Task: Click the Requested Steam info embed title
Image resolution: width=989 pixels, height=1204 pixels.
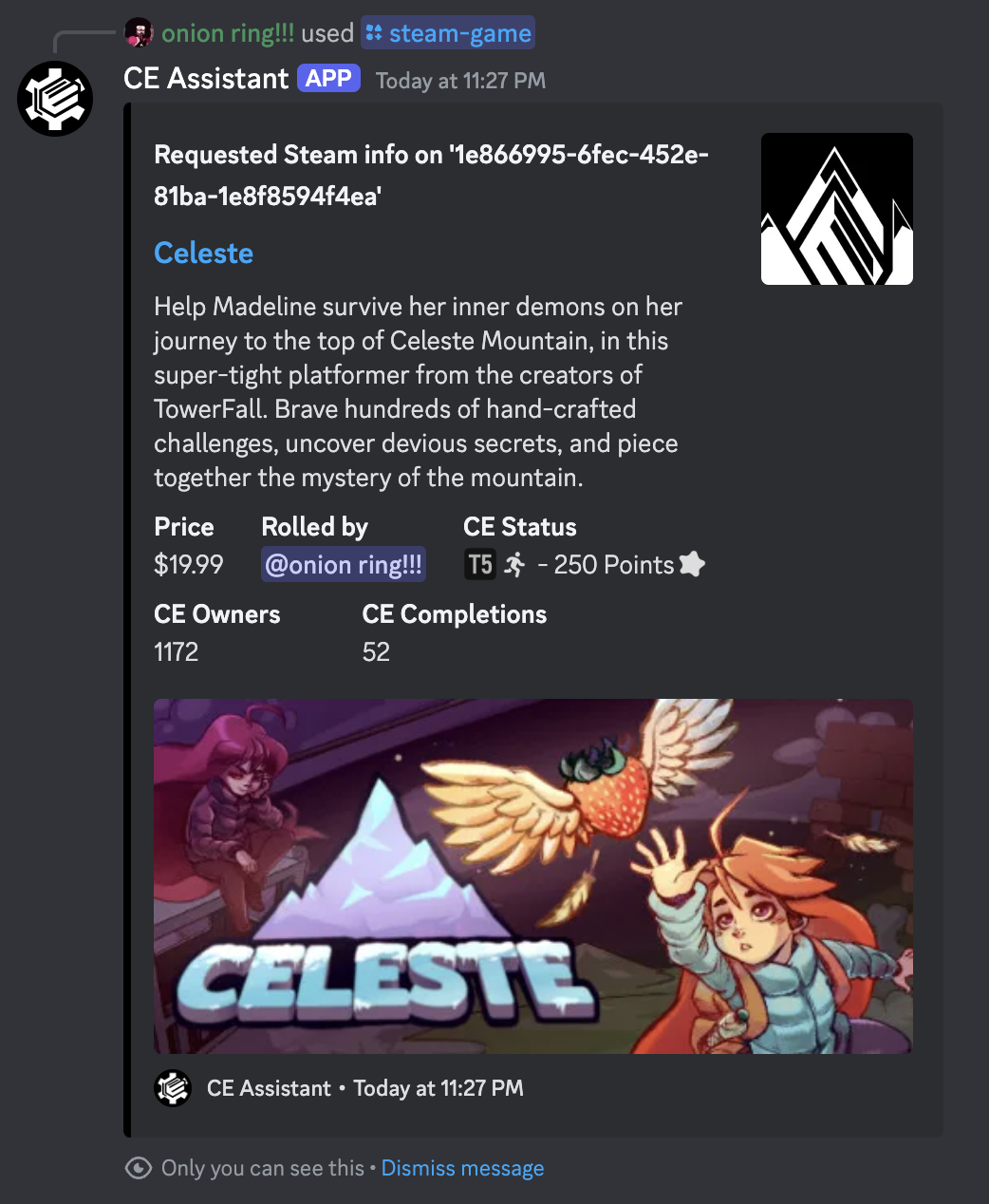Action: click(x=432, y=175)
